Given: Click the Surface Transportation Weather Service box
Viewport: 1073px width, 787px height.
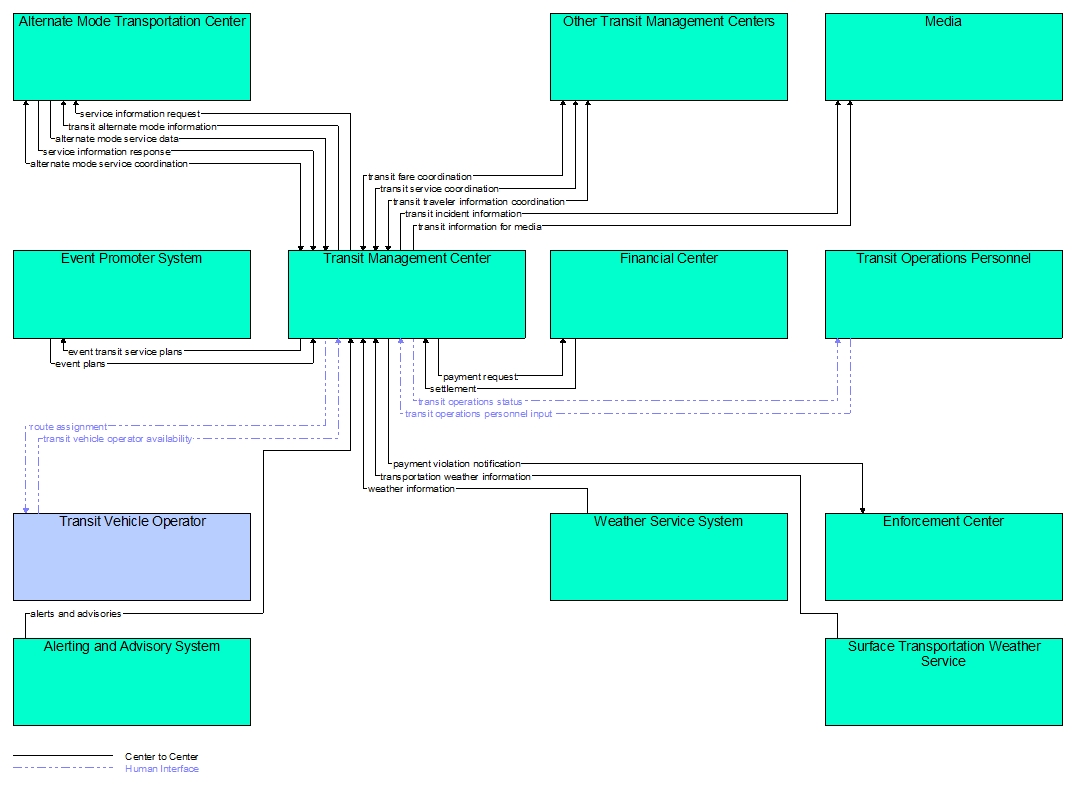Looking at the screenshot, I should 944,682.
